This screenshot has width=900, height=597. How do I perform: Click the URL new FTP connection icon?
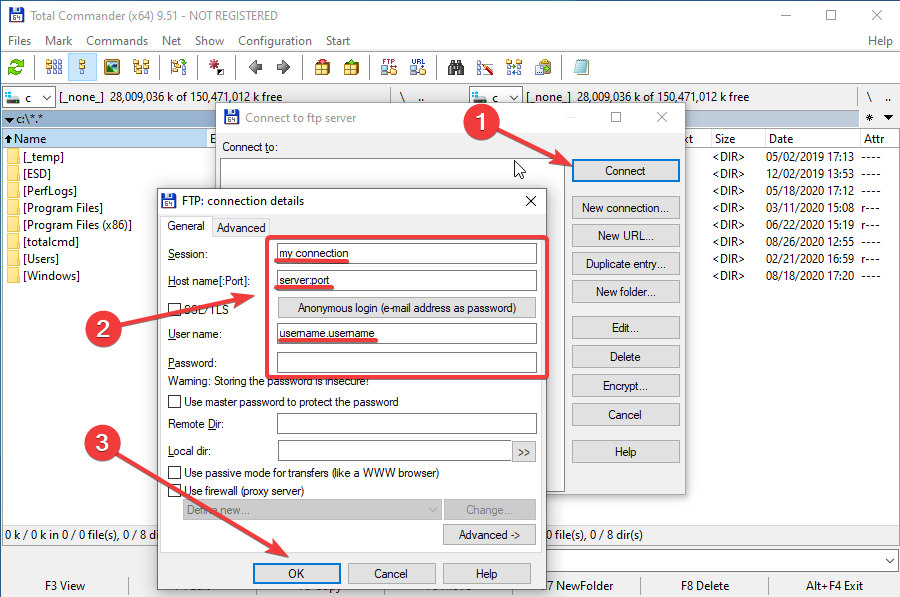(418, 67)
